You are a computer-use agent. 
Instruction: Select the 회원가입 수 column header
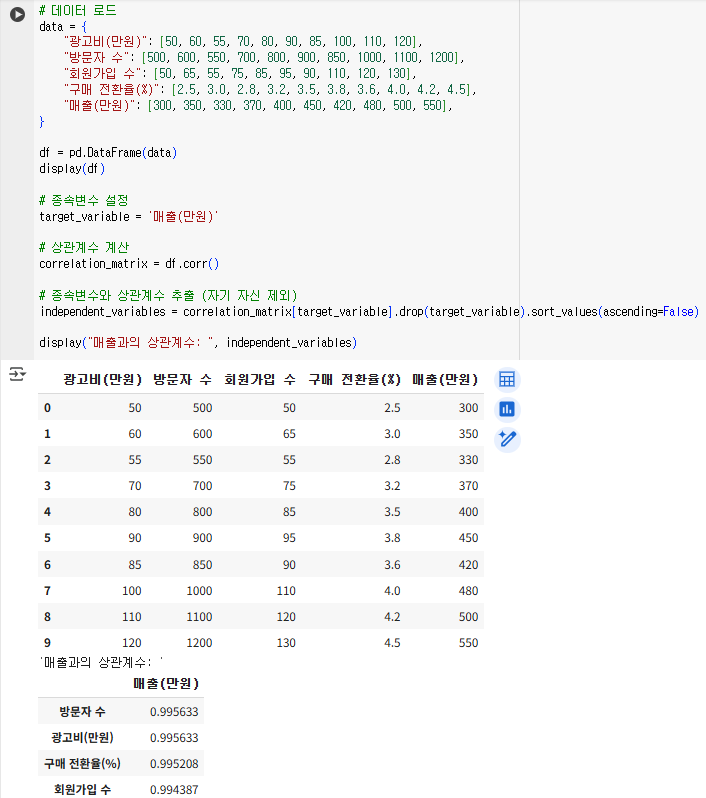click(x=260, y=380)
